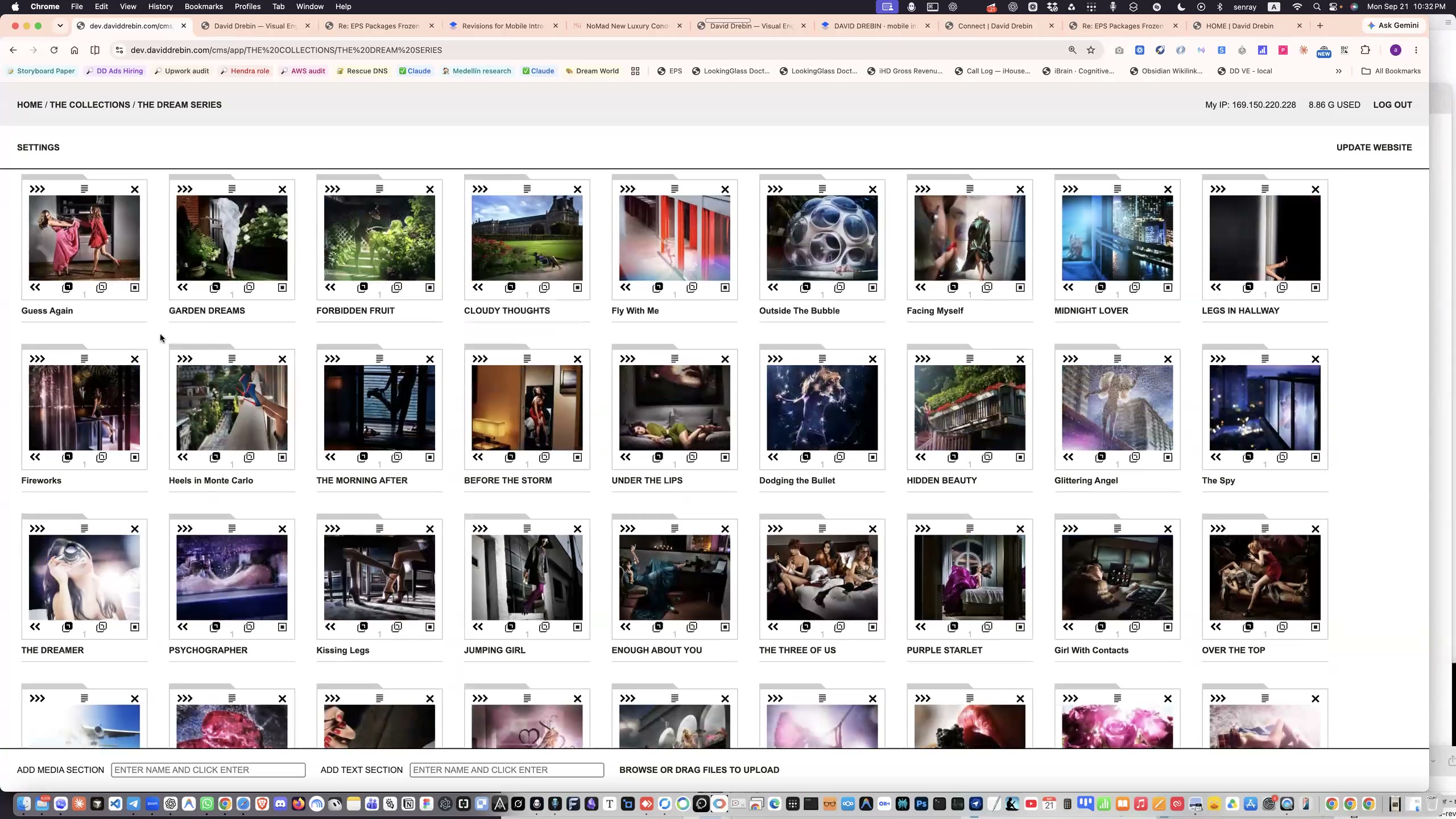The width and height of the screenshot is (1456, 819).
Task: Click the outlined stacked-squares icon on Outside The Bubble card
Action: pos(839,287)
